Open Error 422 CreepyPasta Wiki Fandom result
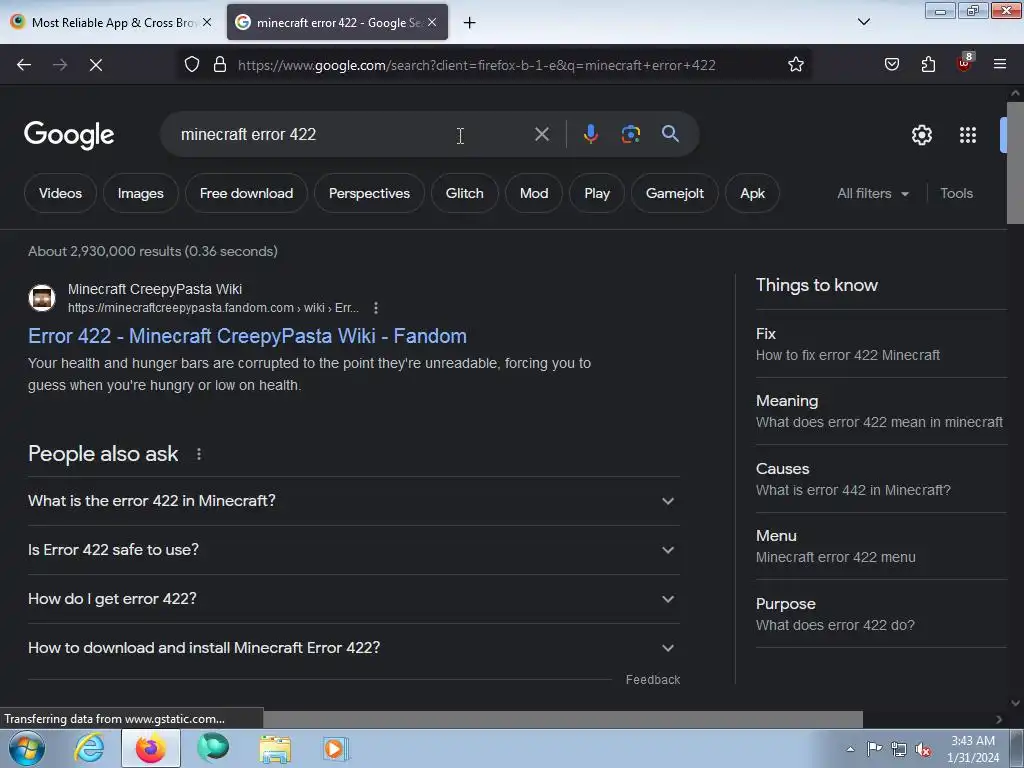 247,336
